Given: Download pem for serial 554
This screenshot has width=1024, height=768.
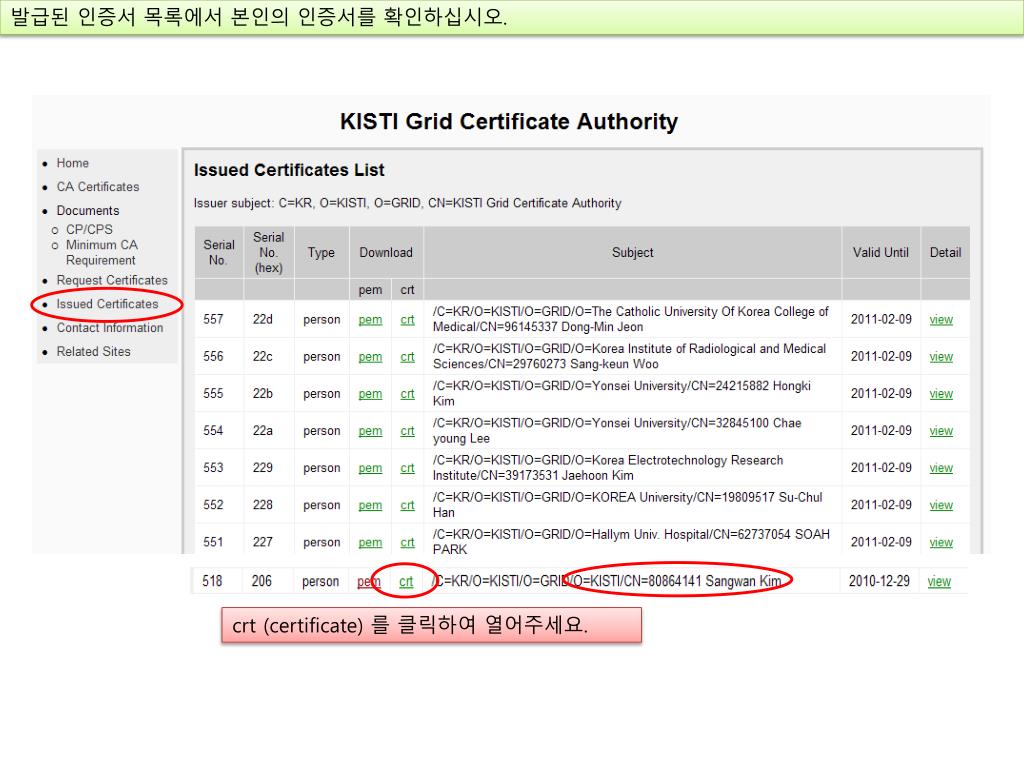Looking at the screenshot, I should (370, 431).
